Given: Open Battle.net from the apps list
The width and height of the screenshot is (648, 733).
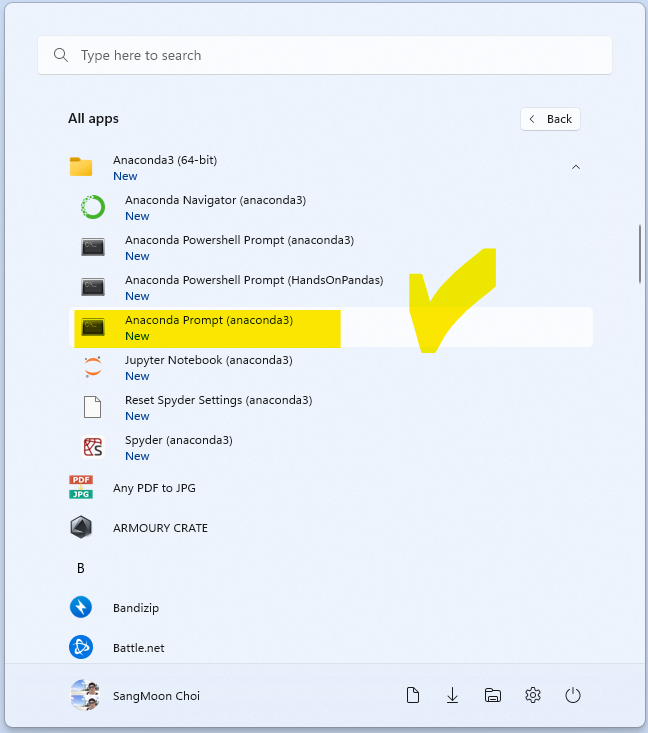Looking at the screenshot, I should click(331, 647).
